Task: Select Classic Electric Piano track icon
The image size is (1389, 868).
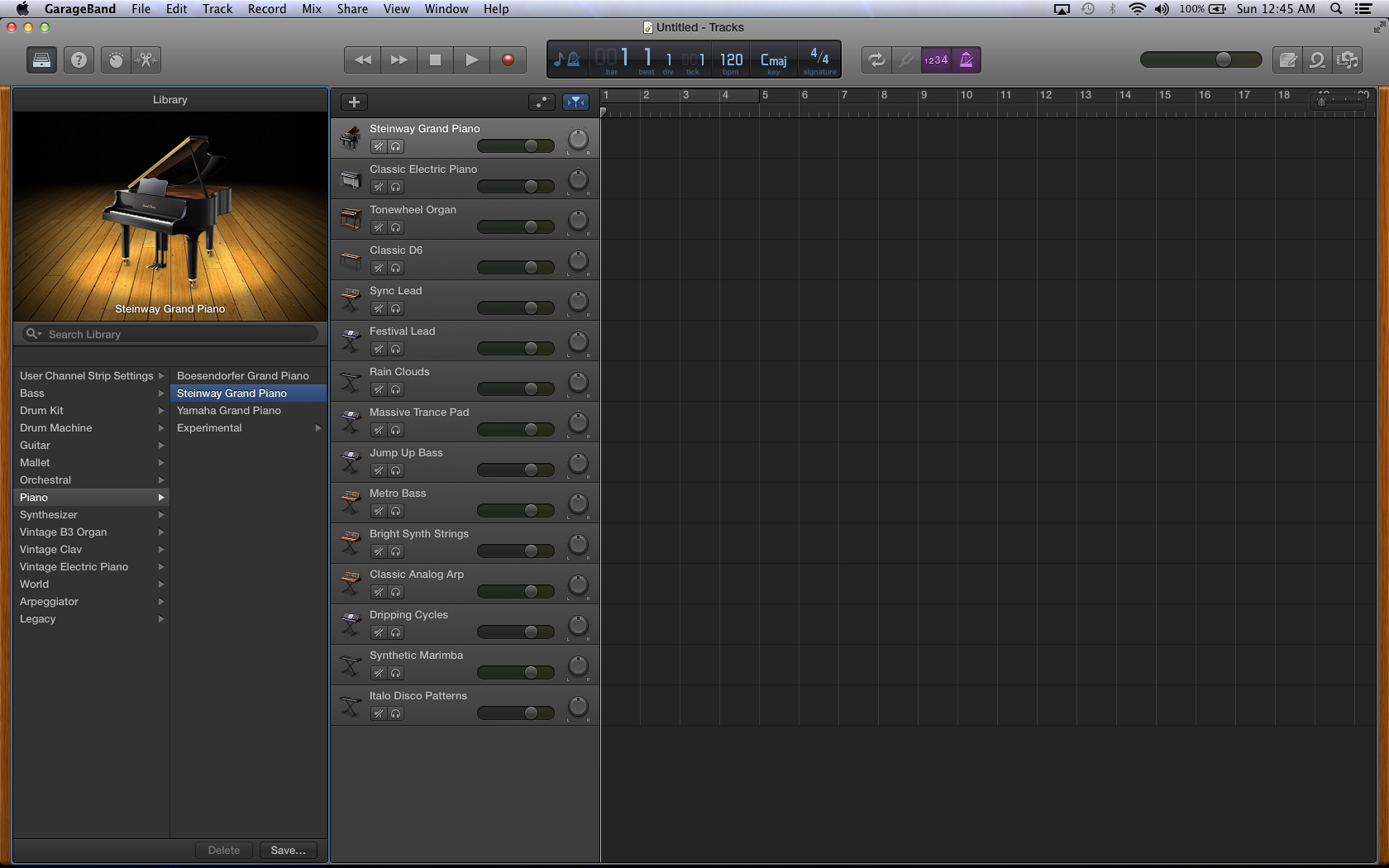Action: [351, 179]
